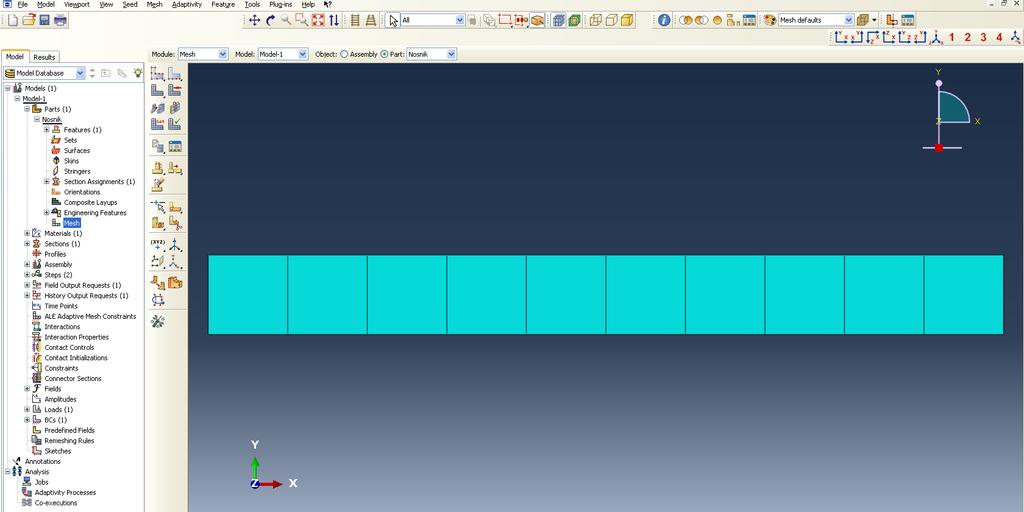1024x512 pixels.
Task: Select the Part object radio button
Action: (383, 54)
